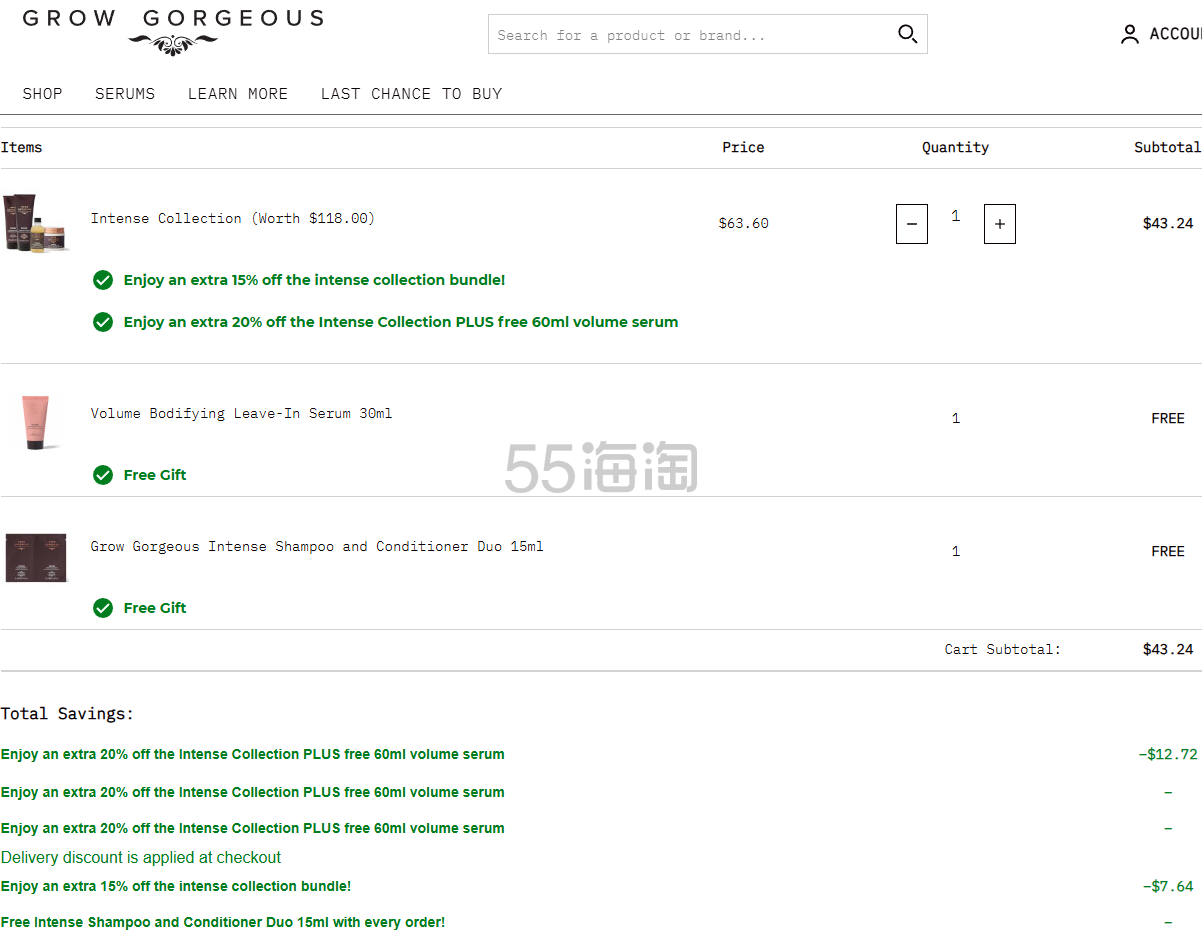
Task: Decrease Intense Collection quantity with minus
Action: tap(911, 224)
